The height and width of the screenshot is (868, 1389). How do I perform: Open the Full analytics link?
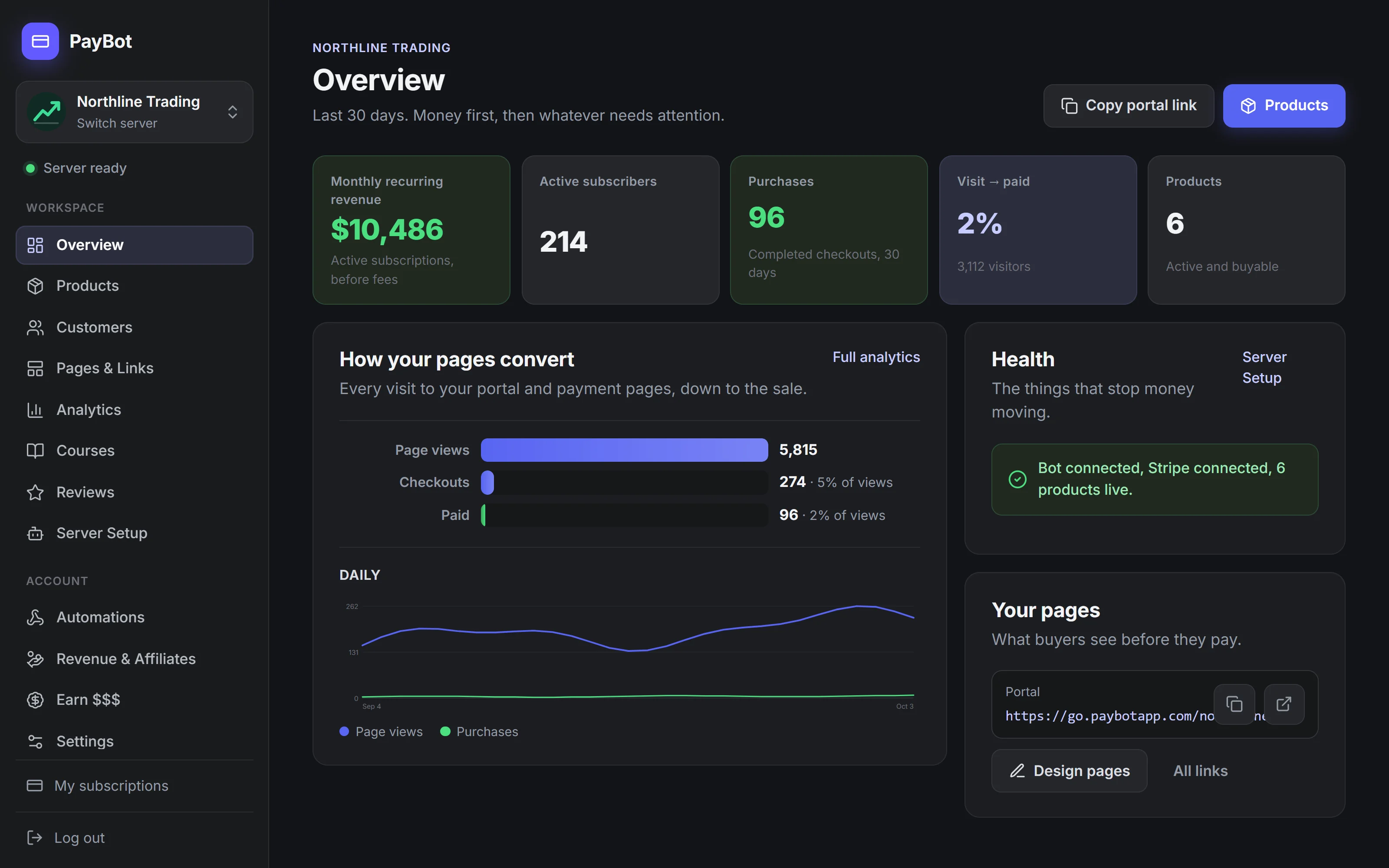pos(876,357)
